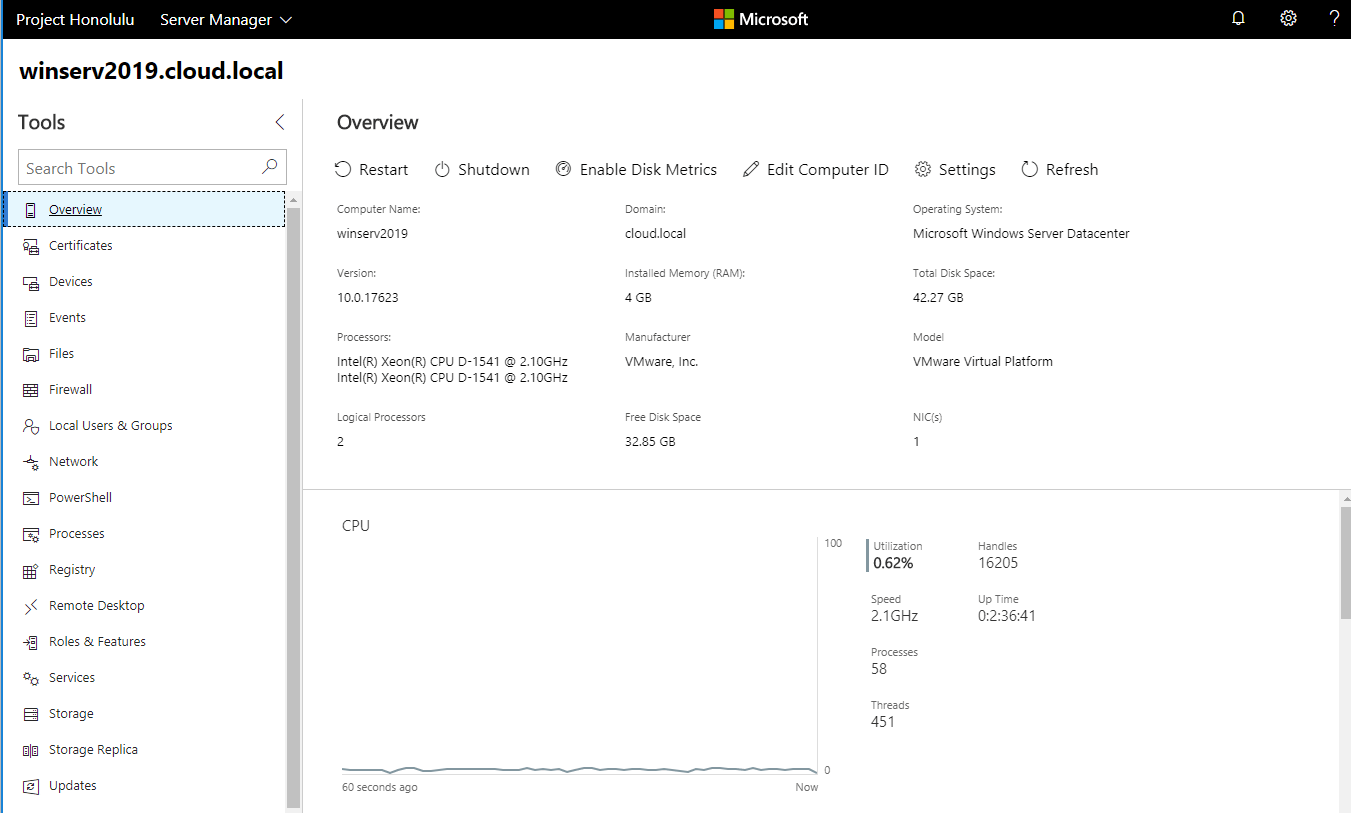Click the Refresh circular arrow icon

(x=1029, y=170)
